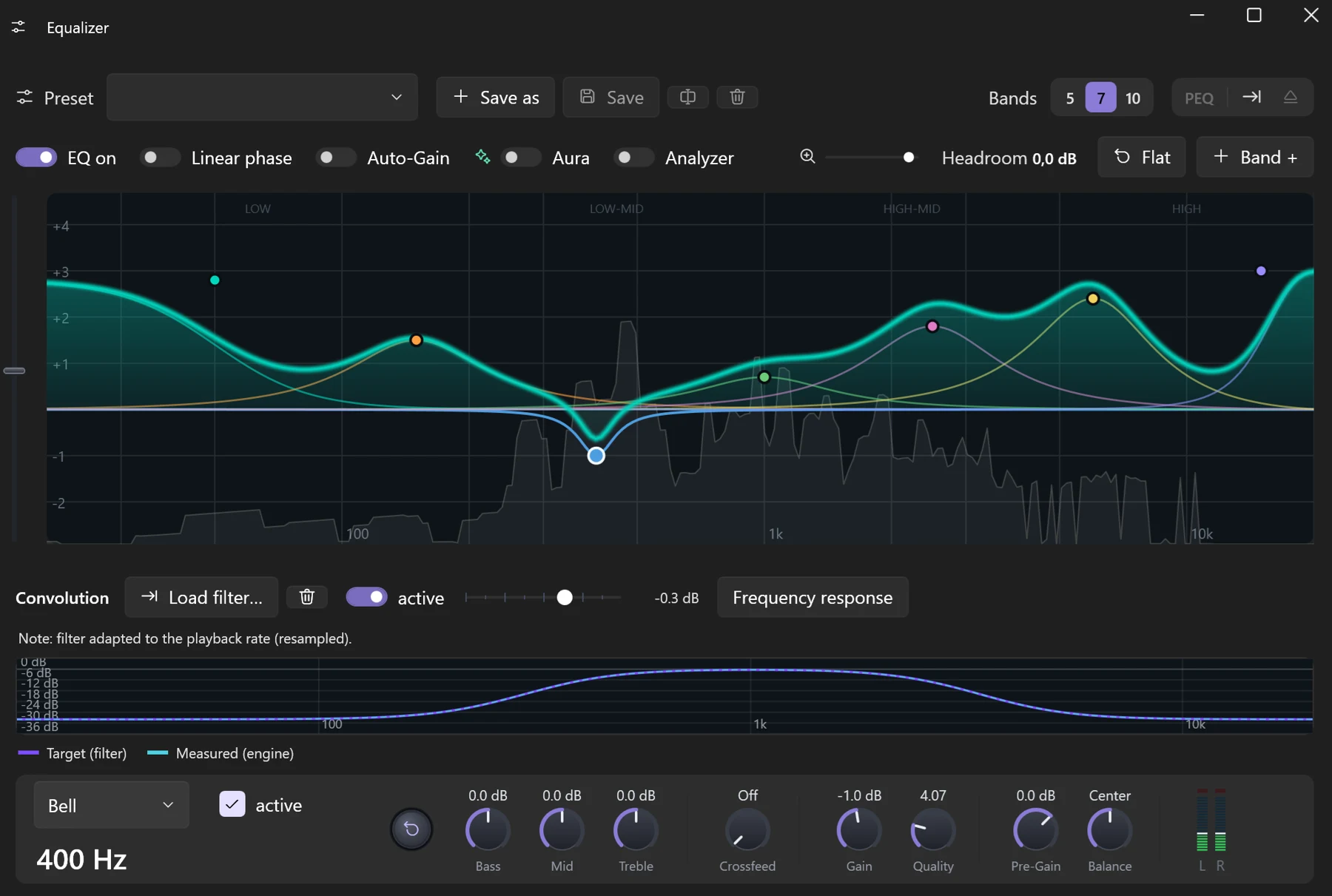1332x896 pixels.
Task: Select the green band node near 1k
Action: pyautogui.click(x=764, y=377)
